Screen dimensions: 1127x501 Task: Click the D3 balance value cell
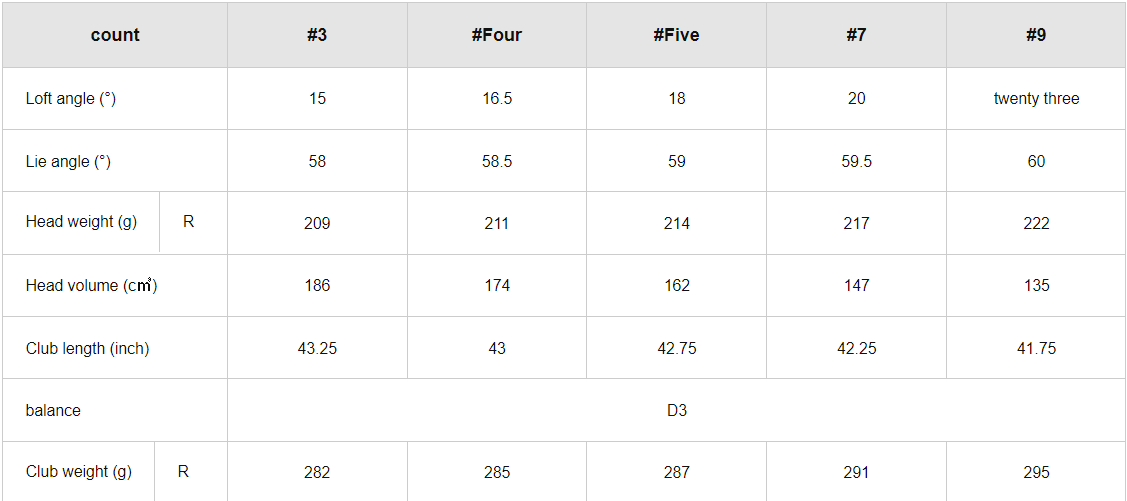(677, 410)
